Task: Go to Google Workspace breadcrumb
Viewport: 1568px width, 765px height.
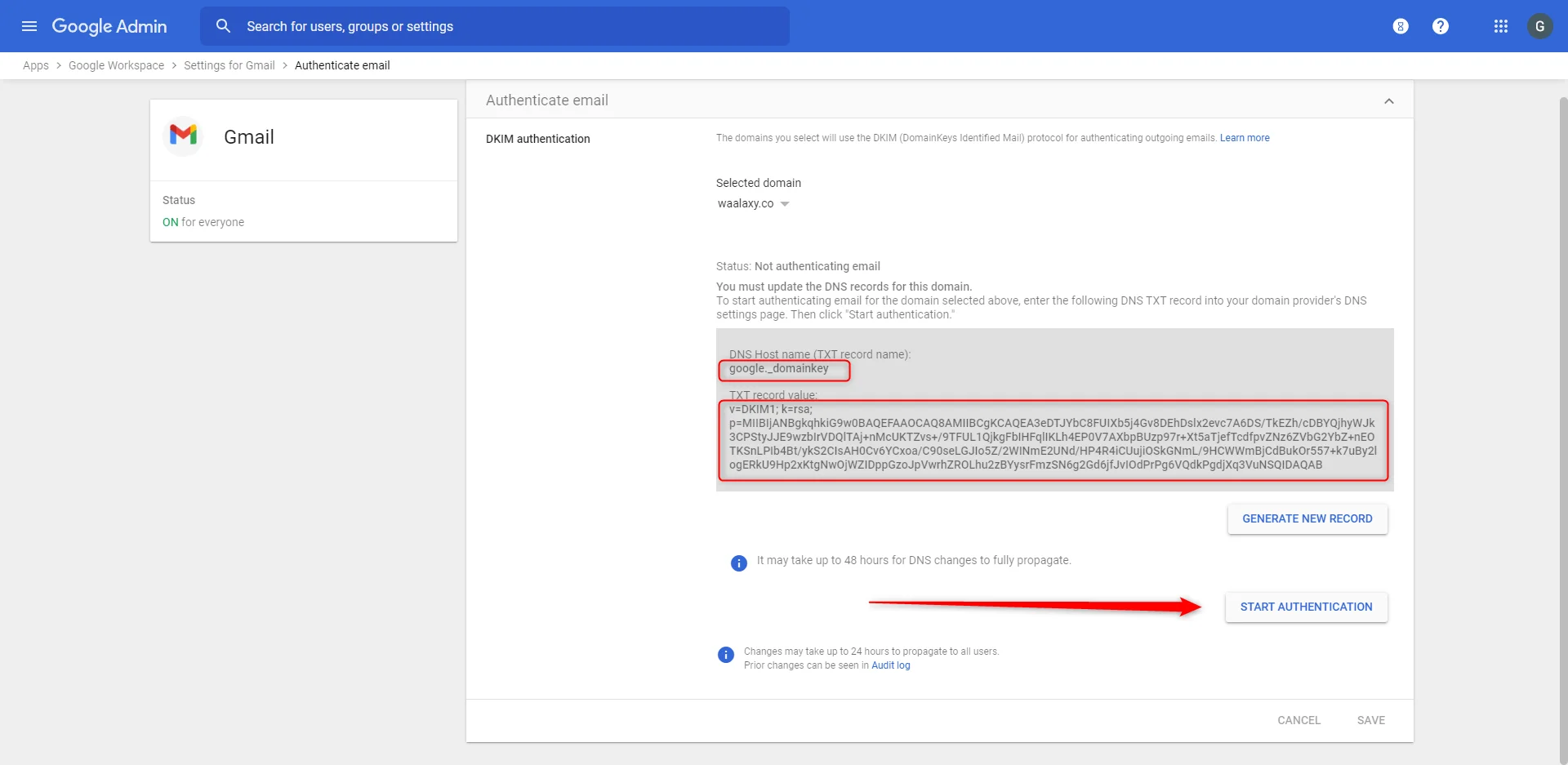Action: [x=116, y=65]
